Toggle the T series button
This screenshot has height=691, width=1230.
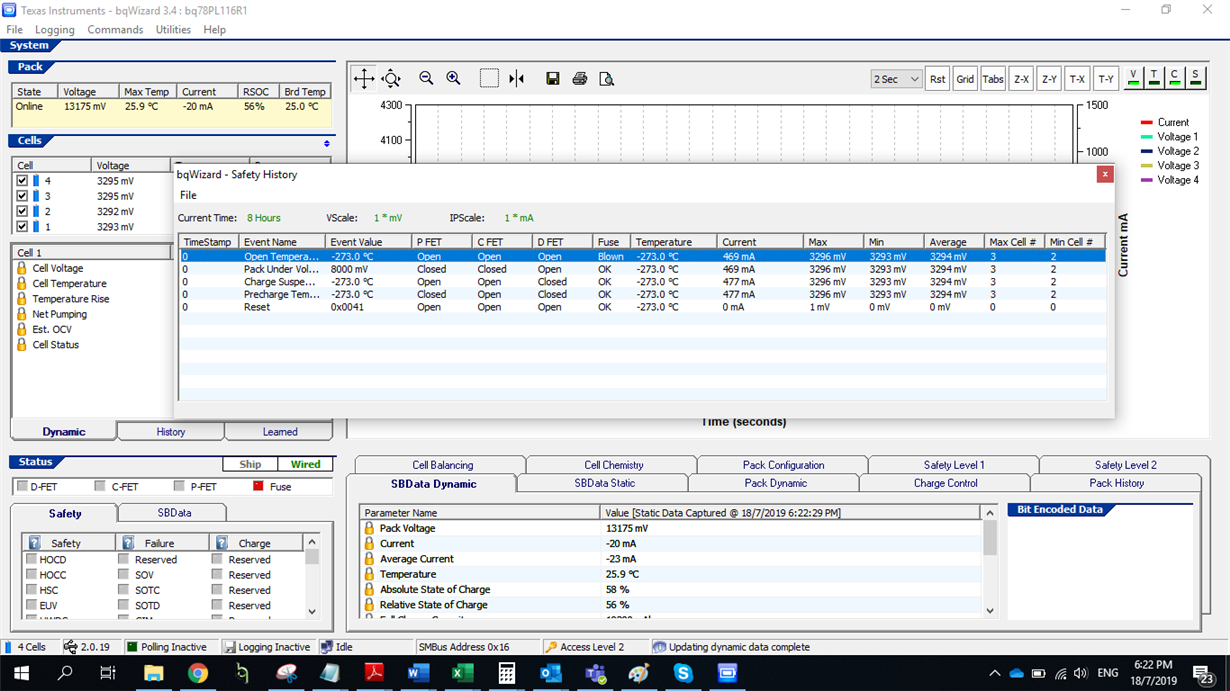click(x=1154, y=78)
